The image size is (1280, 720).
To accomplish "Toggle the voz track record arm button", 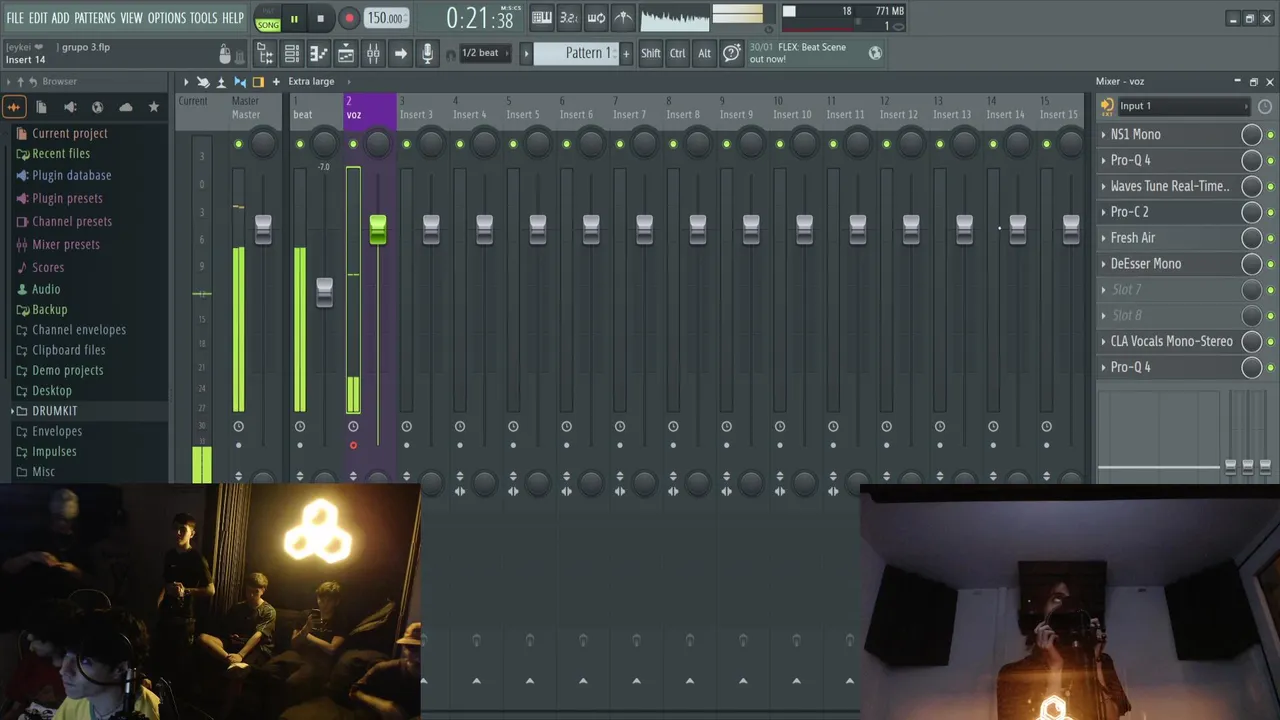I will pyautogui.click(x=353, y=445).
